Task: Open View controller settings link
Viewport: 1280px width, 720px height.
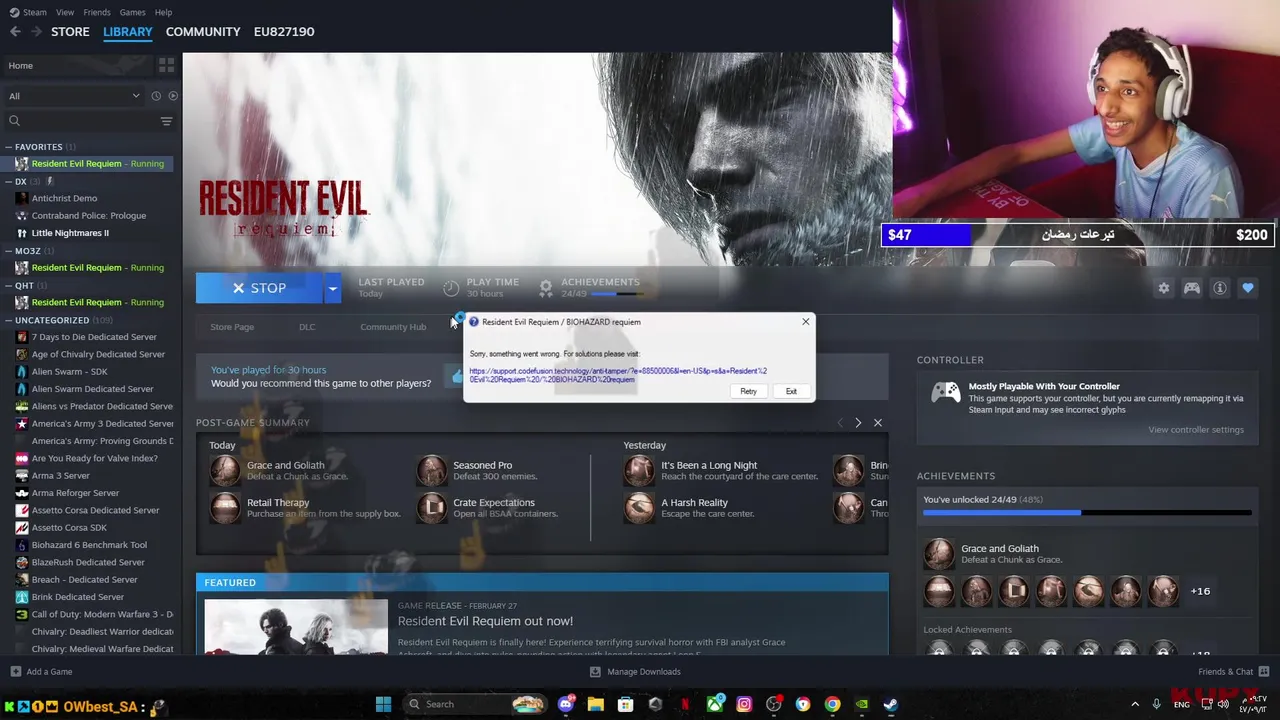Action: tap(1196, 430)
